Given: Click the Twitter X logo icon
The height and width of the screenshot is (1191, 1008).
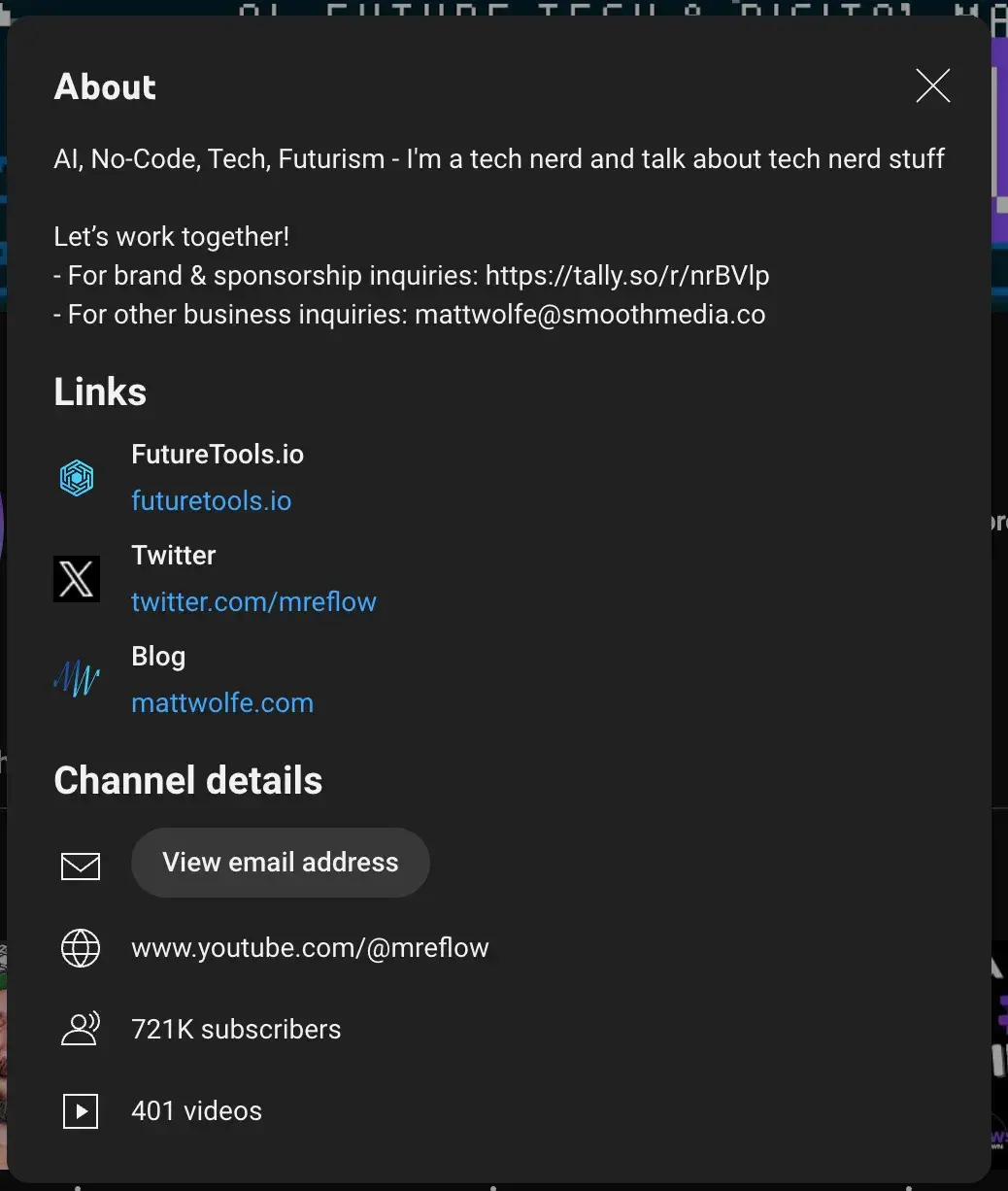Looking at the screenshot, I should (x=77, y=579).
